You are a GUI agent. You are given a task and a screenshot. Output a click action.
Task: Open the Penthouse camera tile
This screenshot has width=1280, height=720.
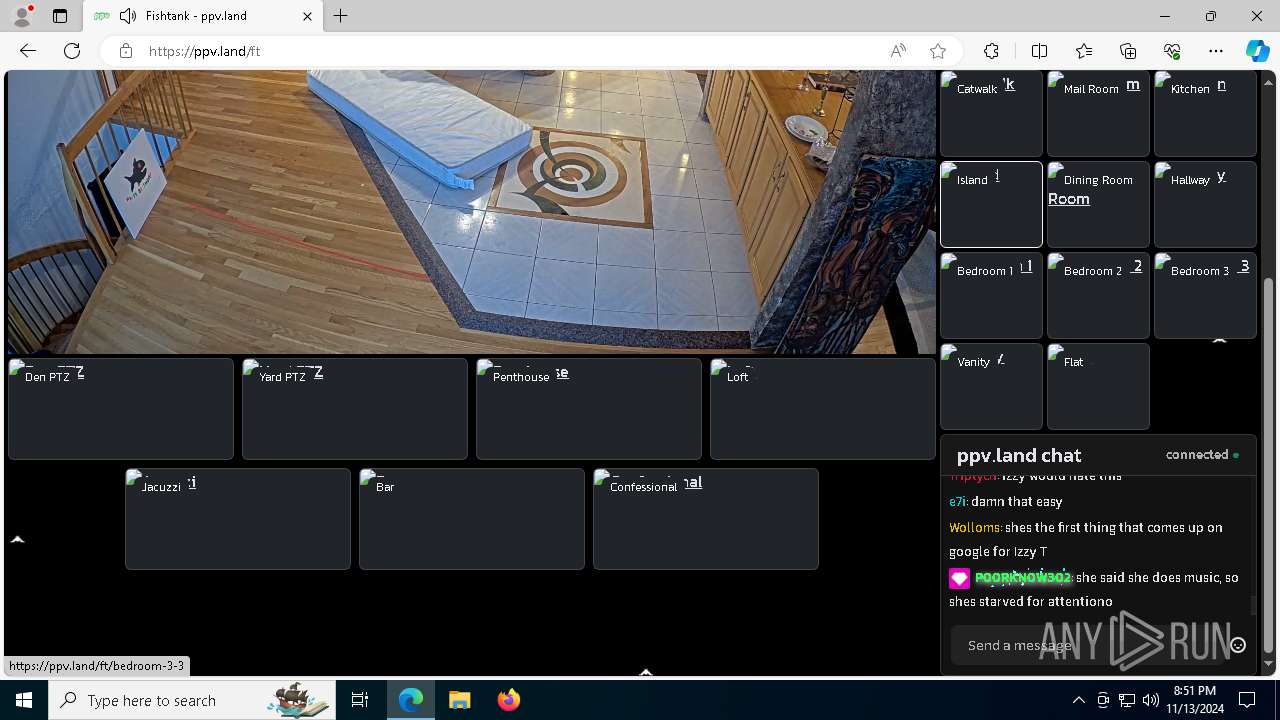[589, 409]
